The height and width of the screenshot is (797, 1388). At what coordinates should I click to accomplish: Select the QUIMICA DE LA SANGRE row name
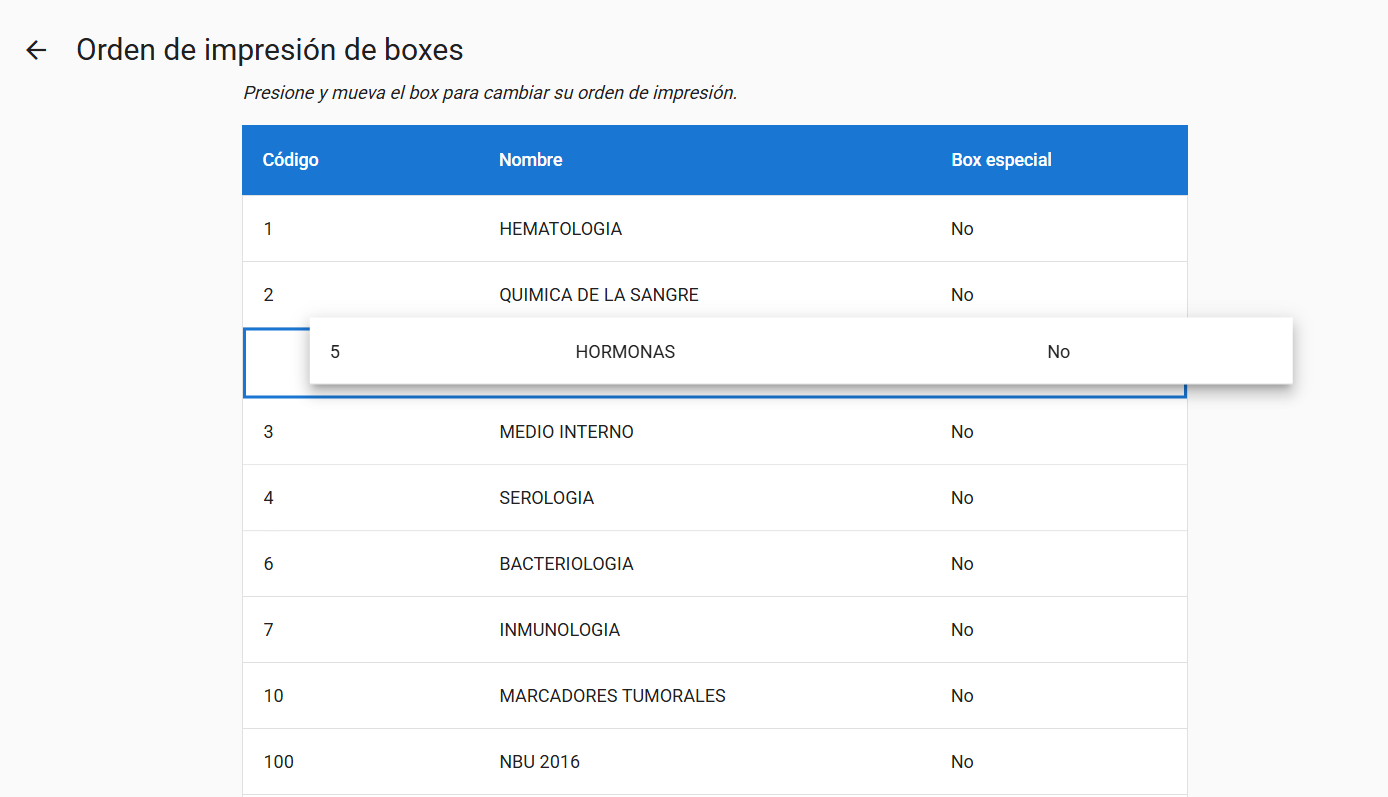(599, 295)
